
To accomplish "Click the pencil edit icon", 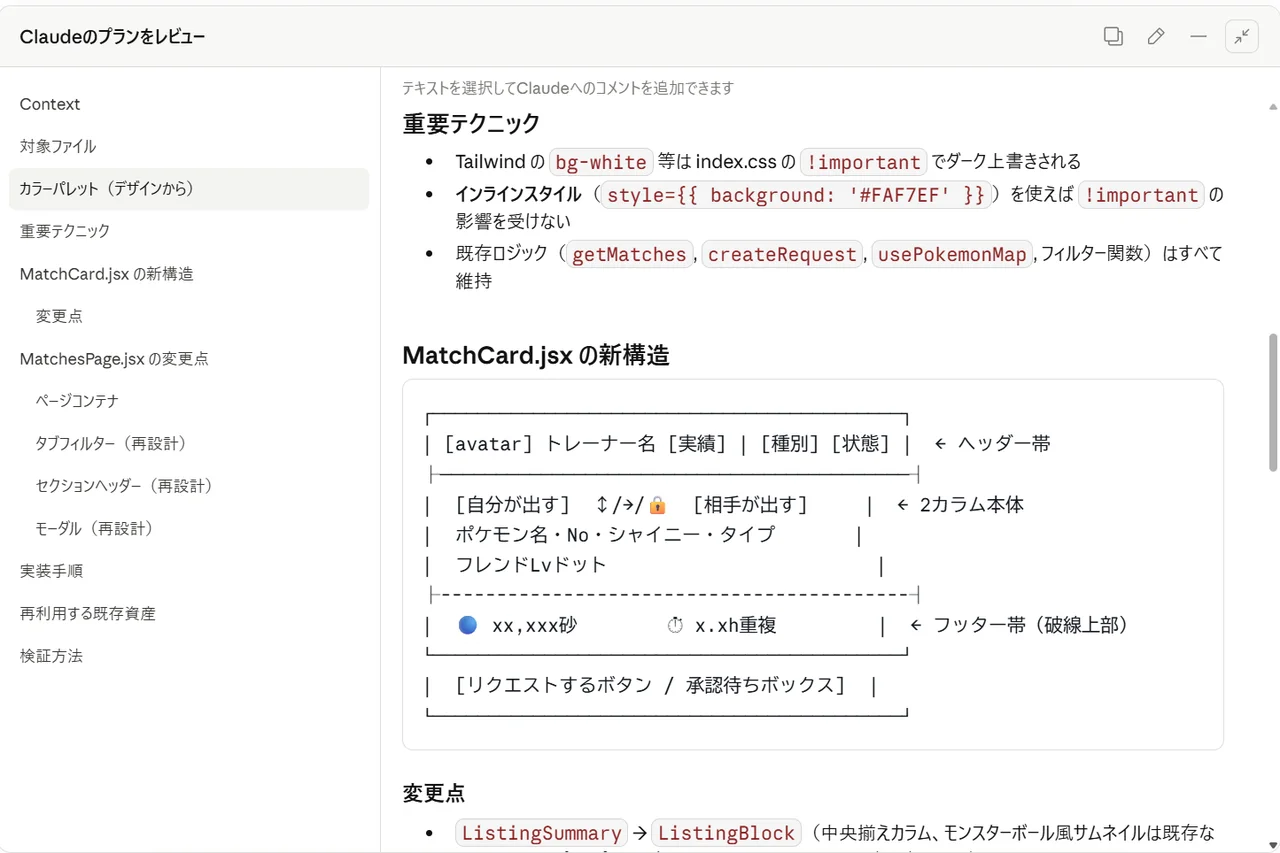I will coord(1156,37).
